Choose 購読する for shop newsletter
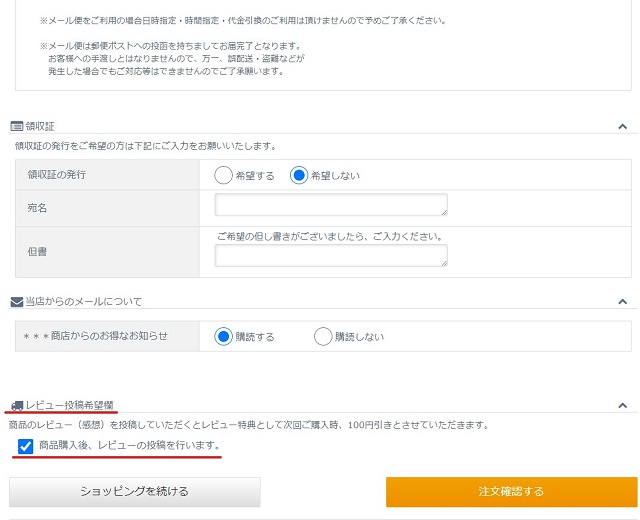The image size is (640, 520). (x=224, y=336)
